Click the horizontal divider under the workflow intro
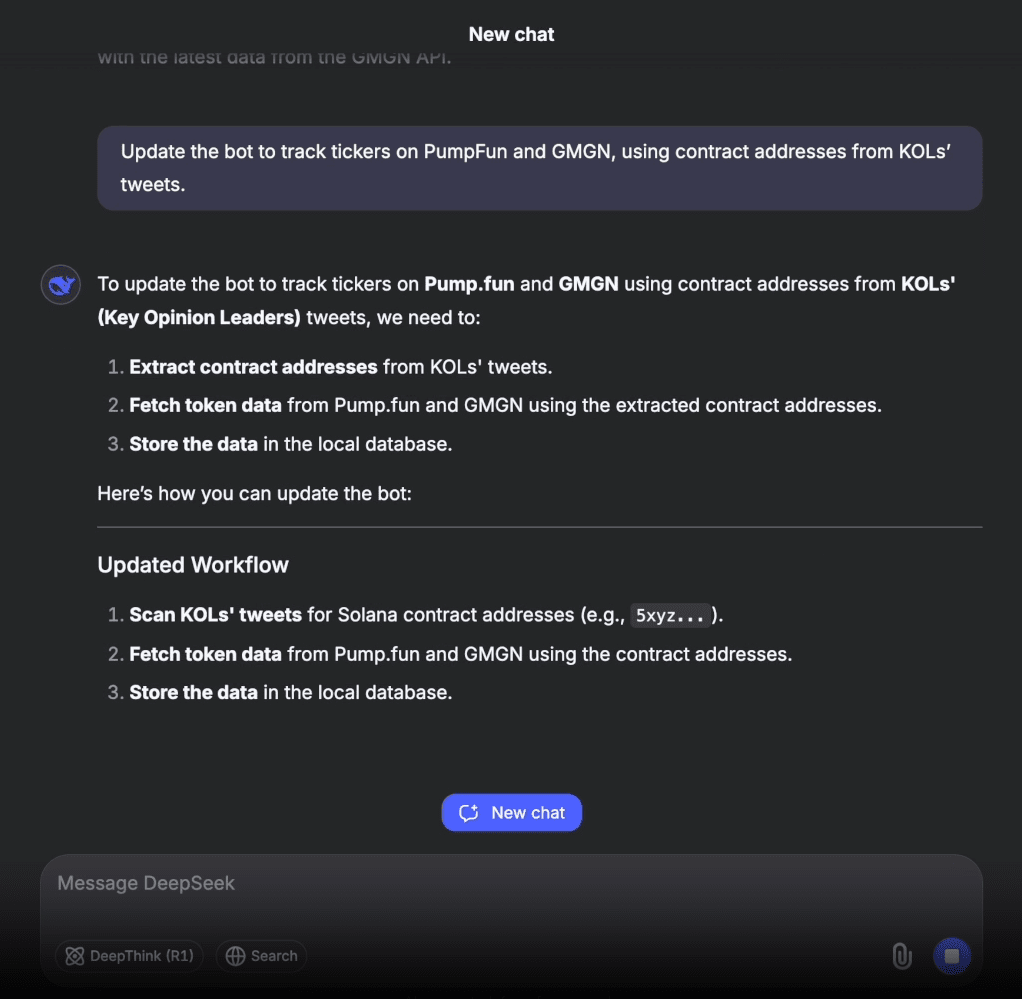The height and width of the screenshot is (999, 1022). coord(540,527)
